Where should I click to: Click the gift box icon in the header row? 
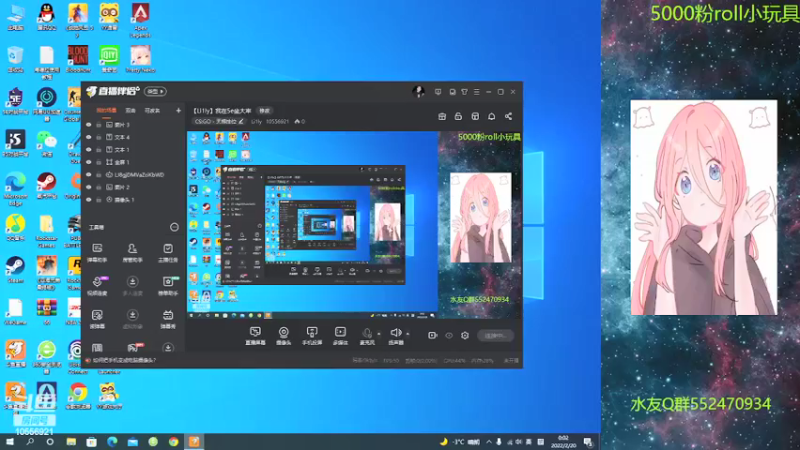442,116
